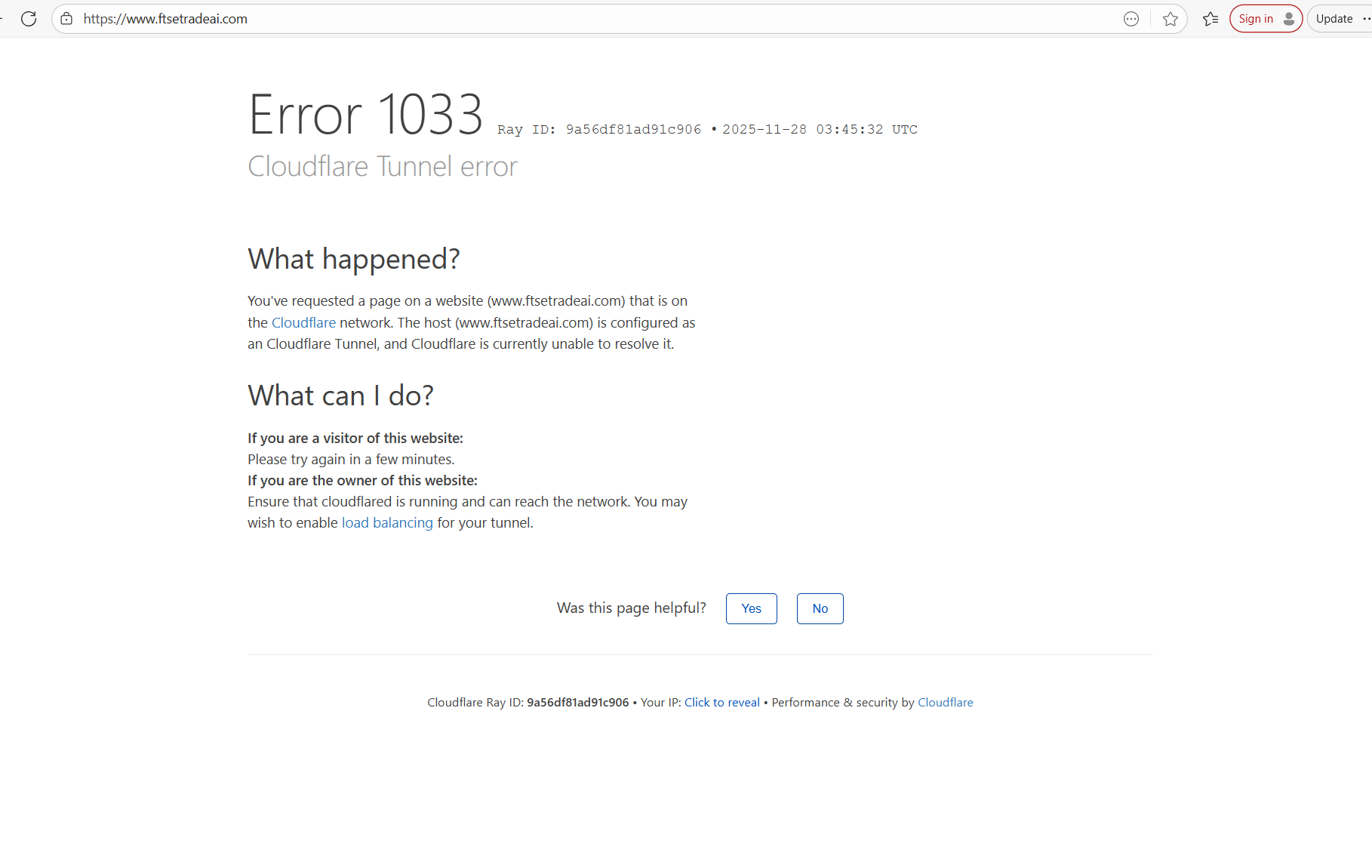Open the Favorites list icon

point(1210,19)
